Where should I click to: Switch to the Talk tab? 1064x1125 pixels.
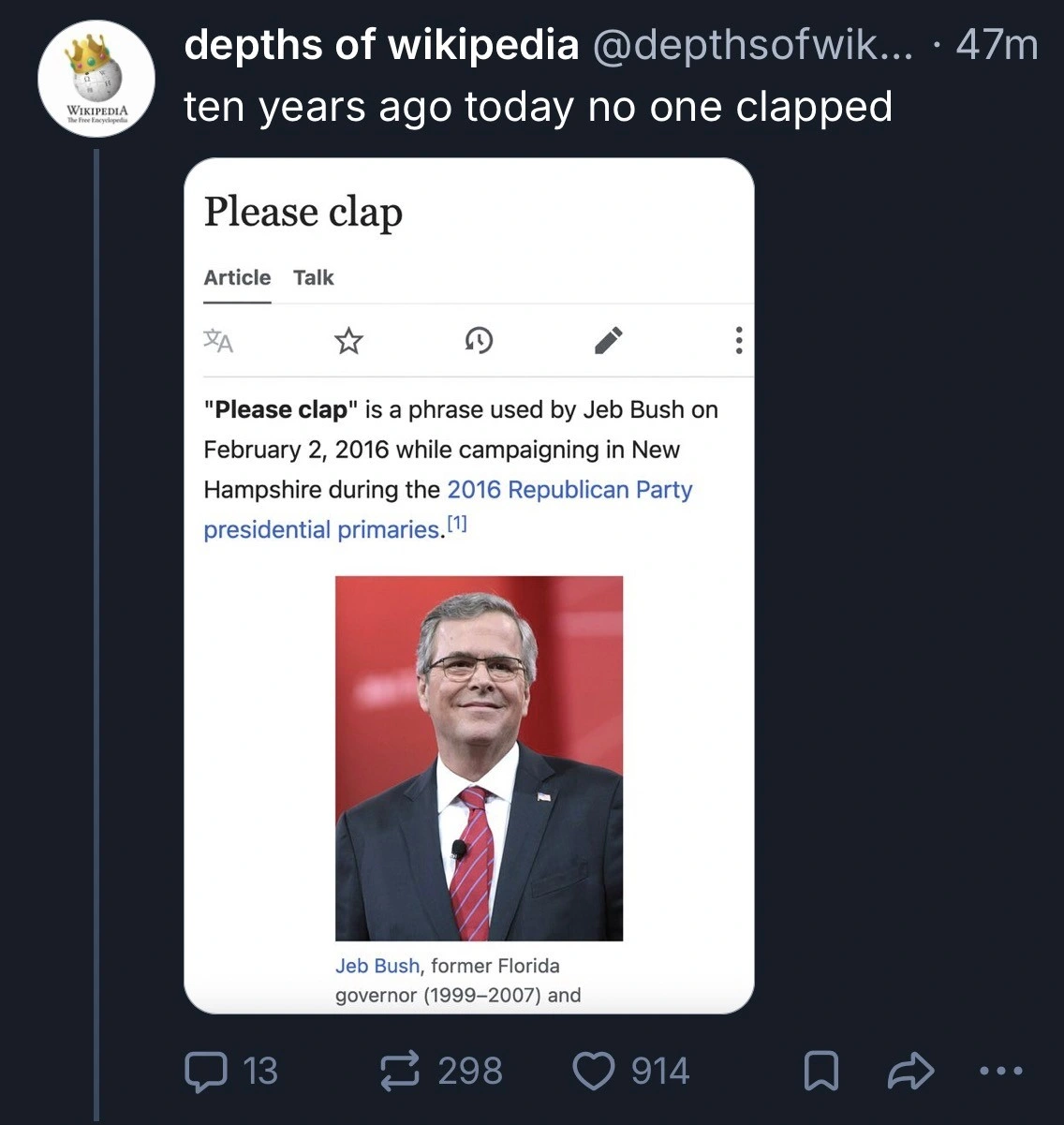pyautogui.click(x=313, y=277)
